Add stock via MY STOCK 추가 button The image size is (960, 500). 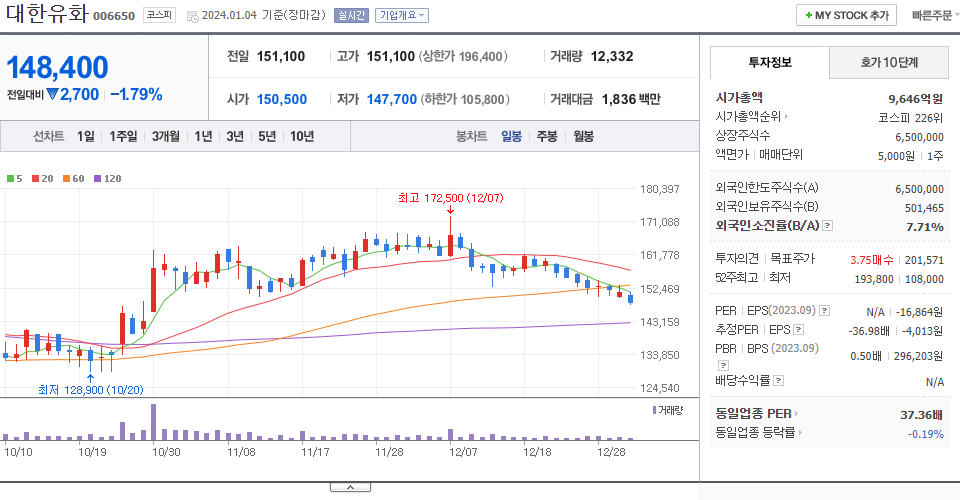846,15
